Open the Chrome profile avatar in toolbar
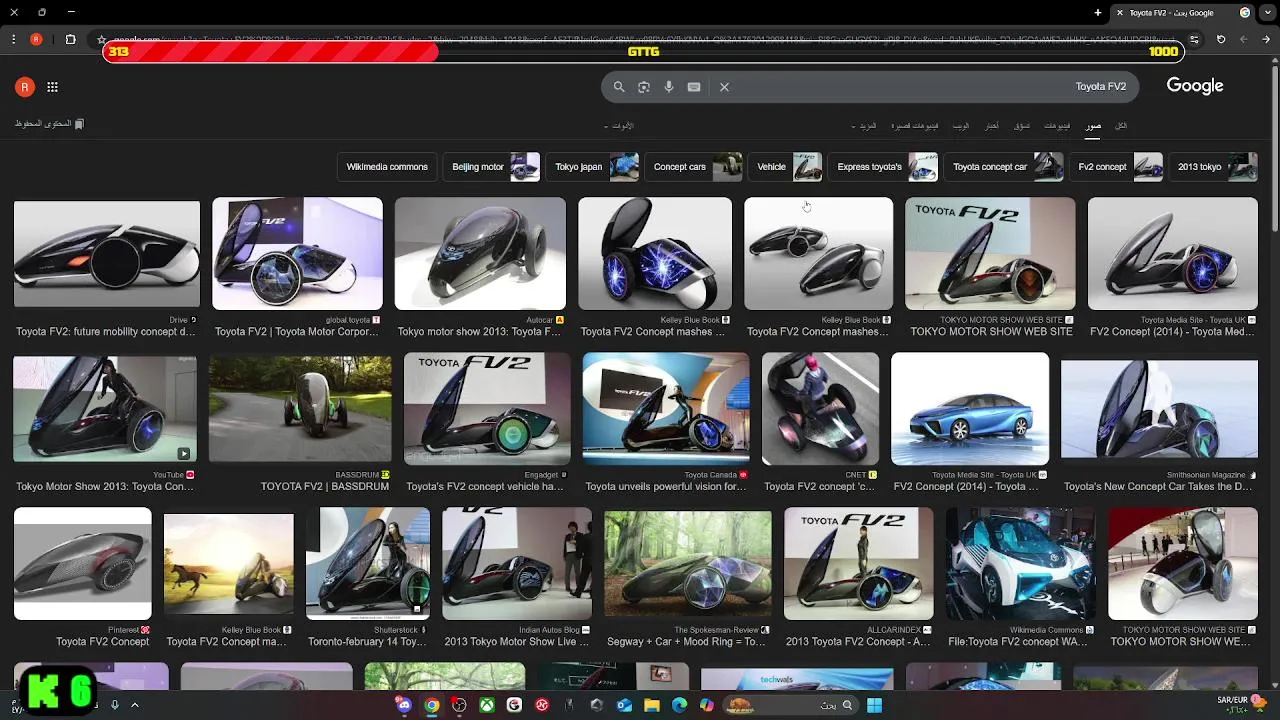The width and height of the screenshot is (1280, 720). [36, 39]
